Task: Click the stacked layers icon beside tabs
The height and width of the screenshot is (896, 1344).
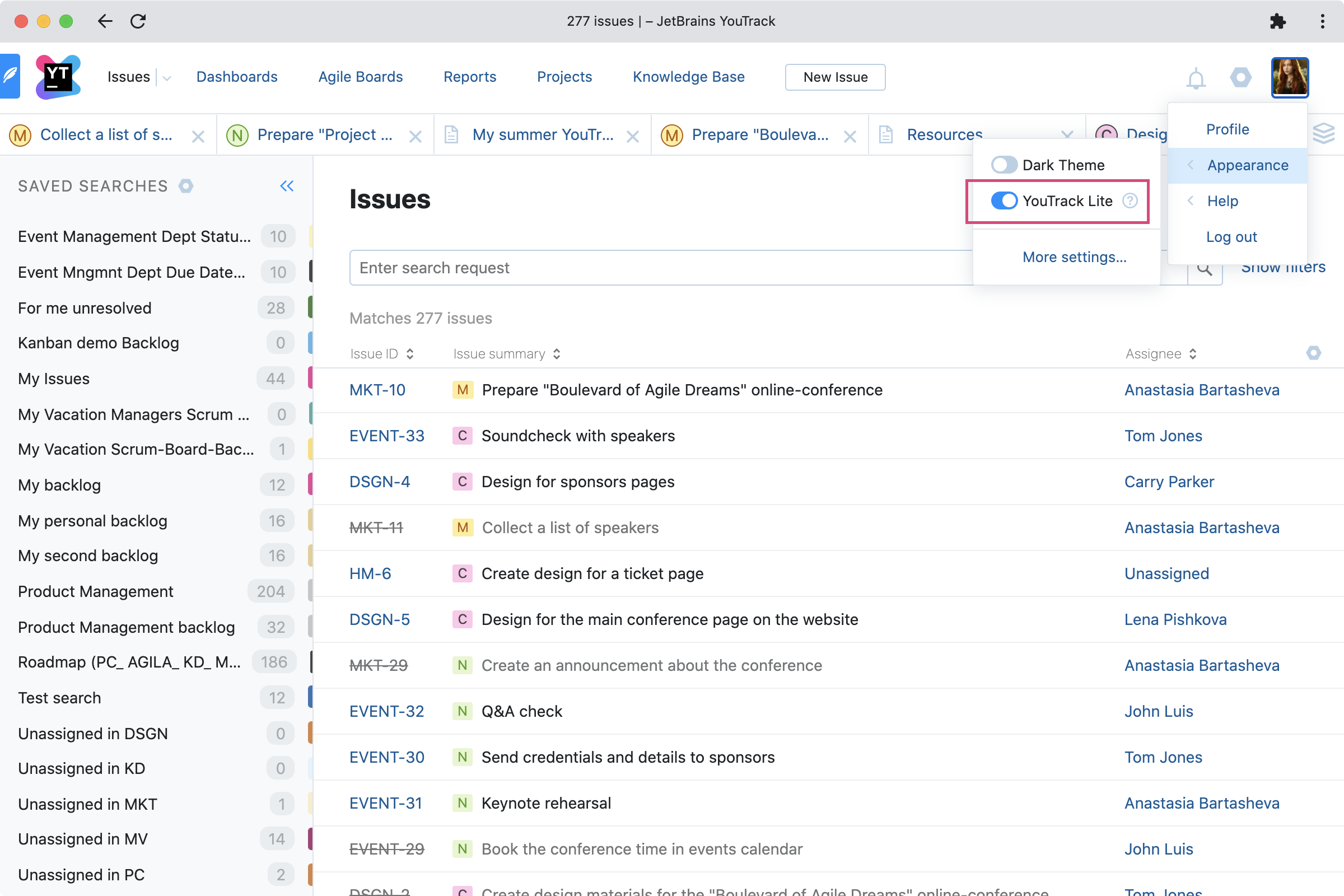Action: pyautogui.click(x=1323, y=134)
